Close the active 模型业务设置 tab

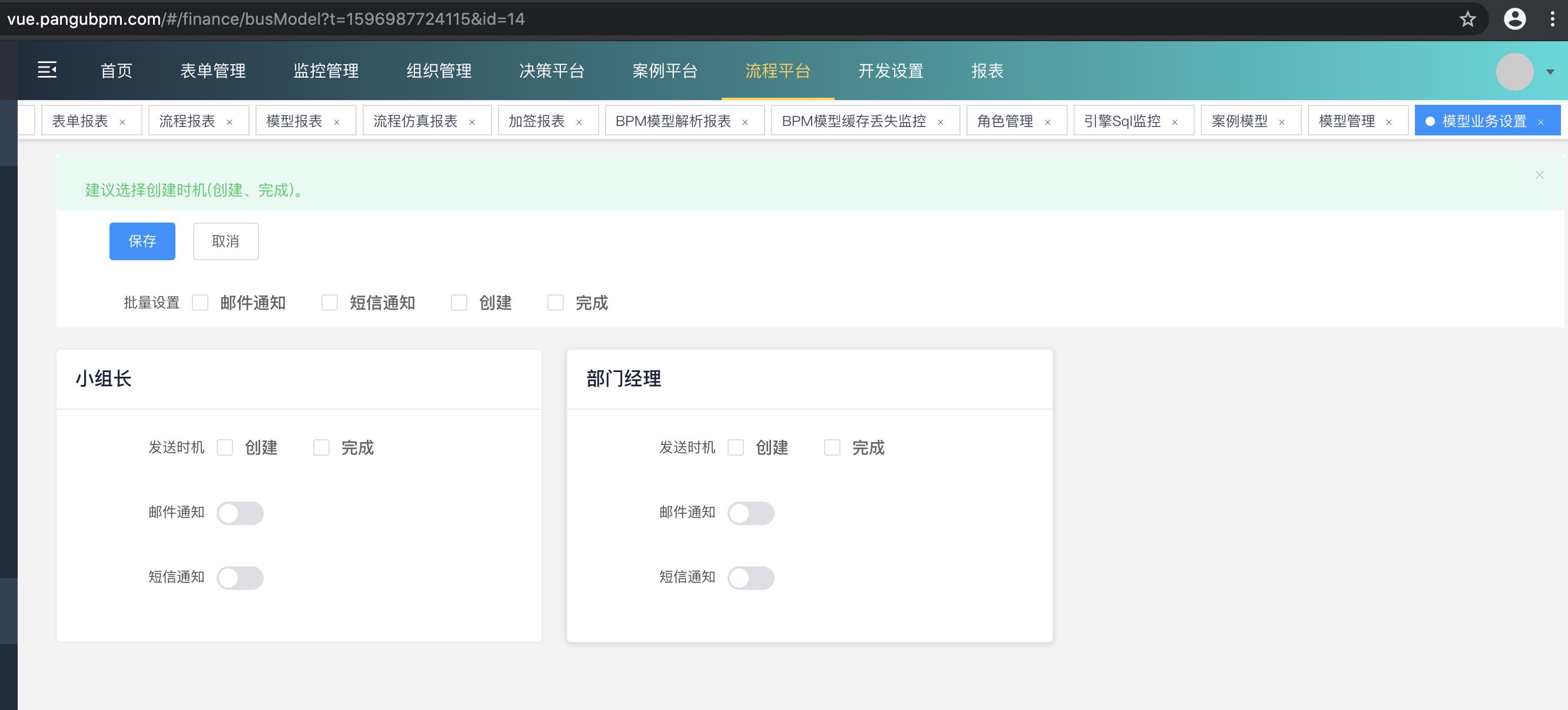tap(1540, 122)
